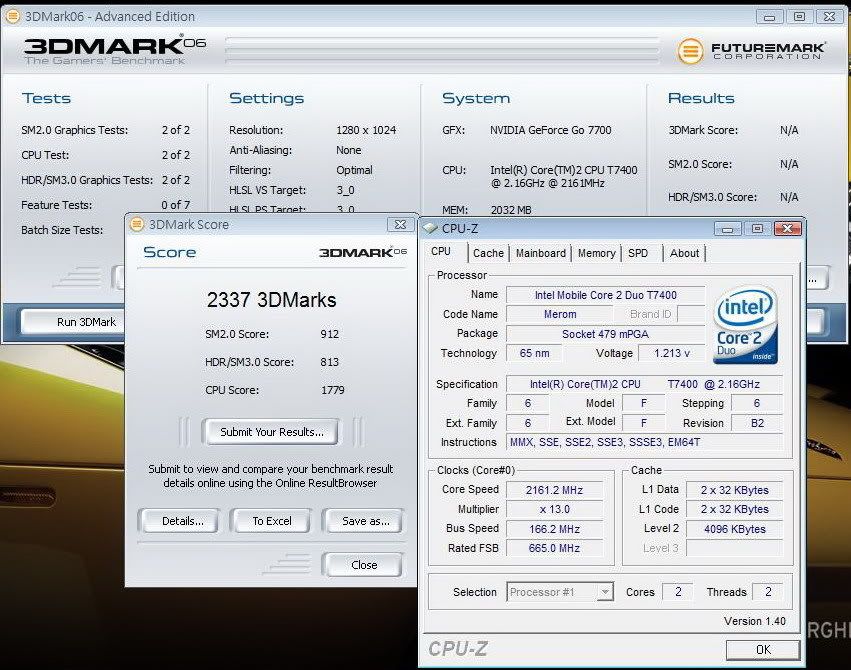The width and height of the screenshot is (851, 670).
Task: Click the Multiplier value x 13.0
Action: [x=554, y=509]
